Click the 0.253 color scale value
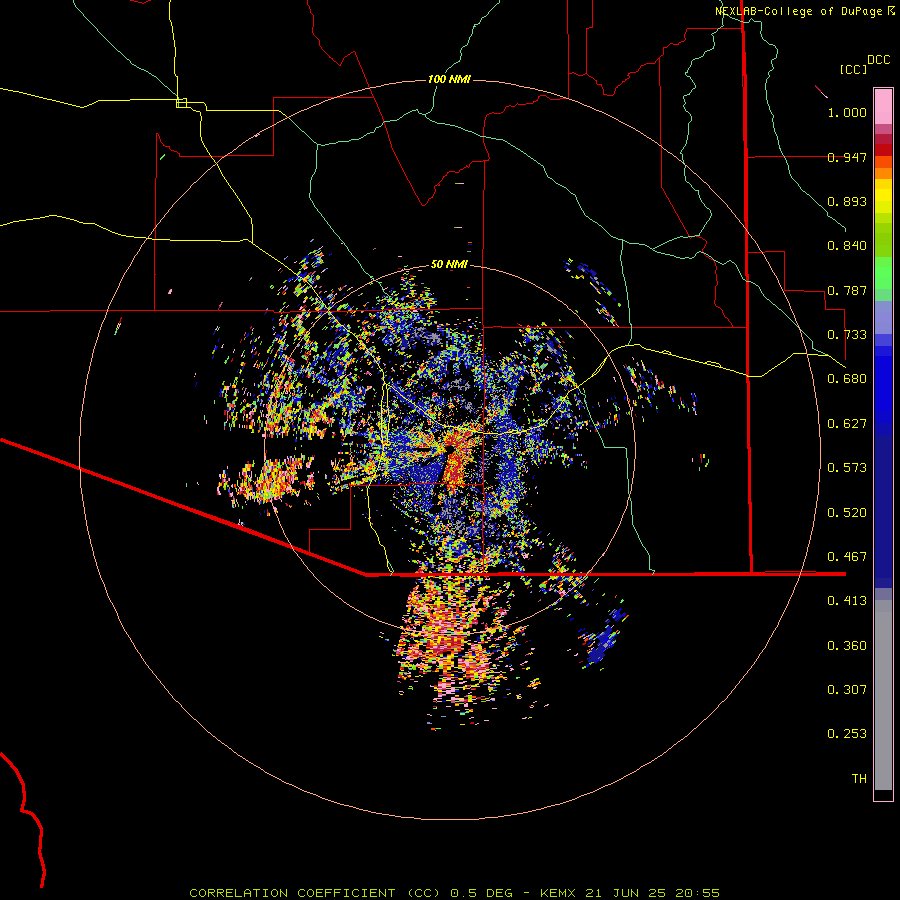 coord(847,734)
